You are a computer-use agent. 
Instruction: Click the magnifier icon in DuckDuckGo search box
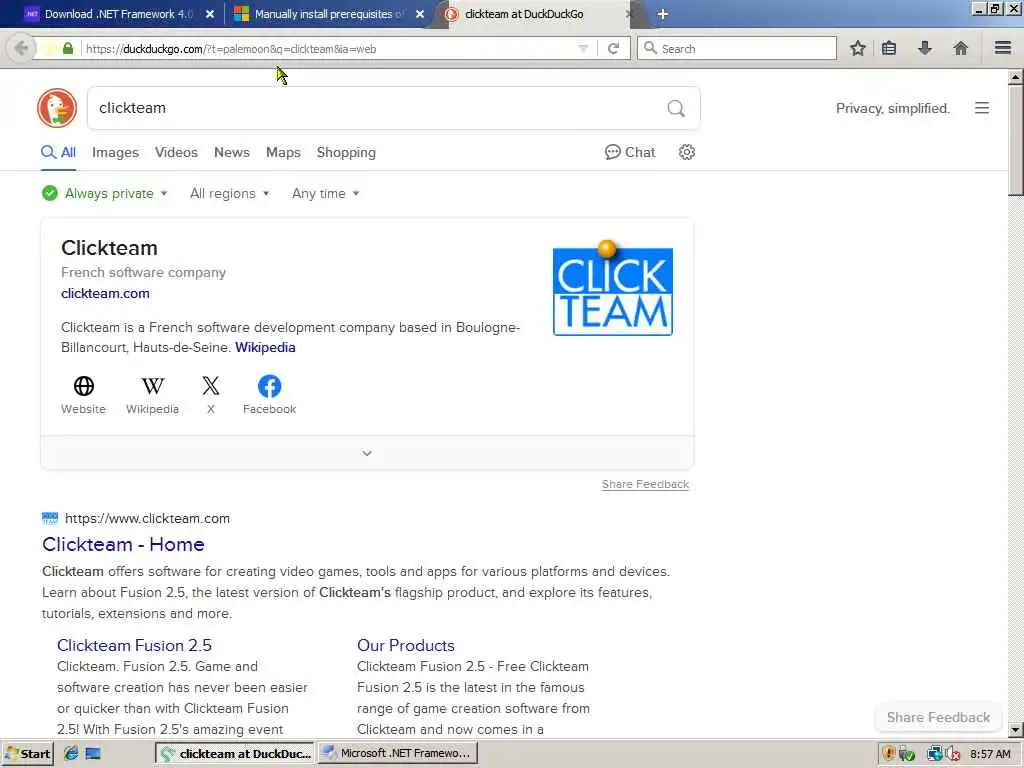676,108
